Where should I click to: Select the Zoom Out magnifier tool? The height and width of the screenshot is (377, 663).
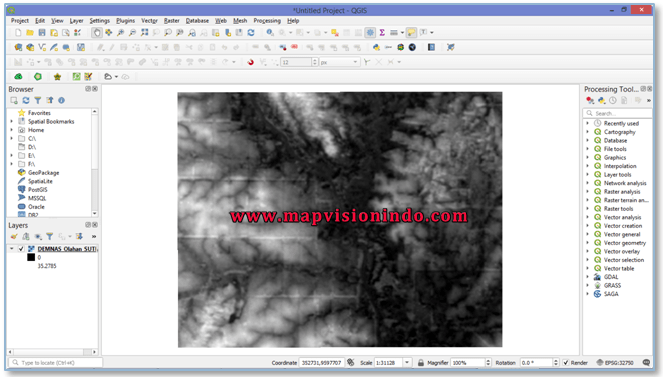[132, 33]
